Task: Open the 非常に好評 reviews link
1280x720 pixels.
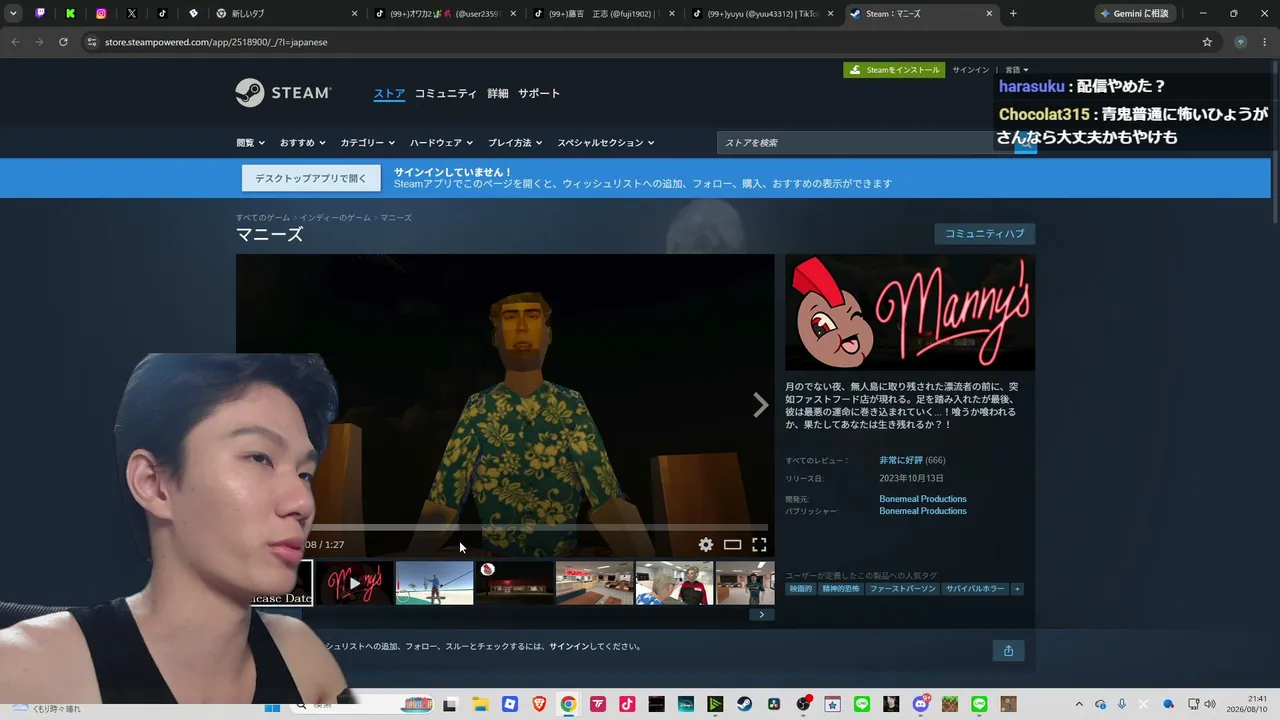Action: [x=901, y=460]
